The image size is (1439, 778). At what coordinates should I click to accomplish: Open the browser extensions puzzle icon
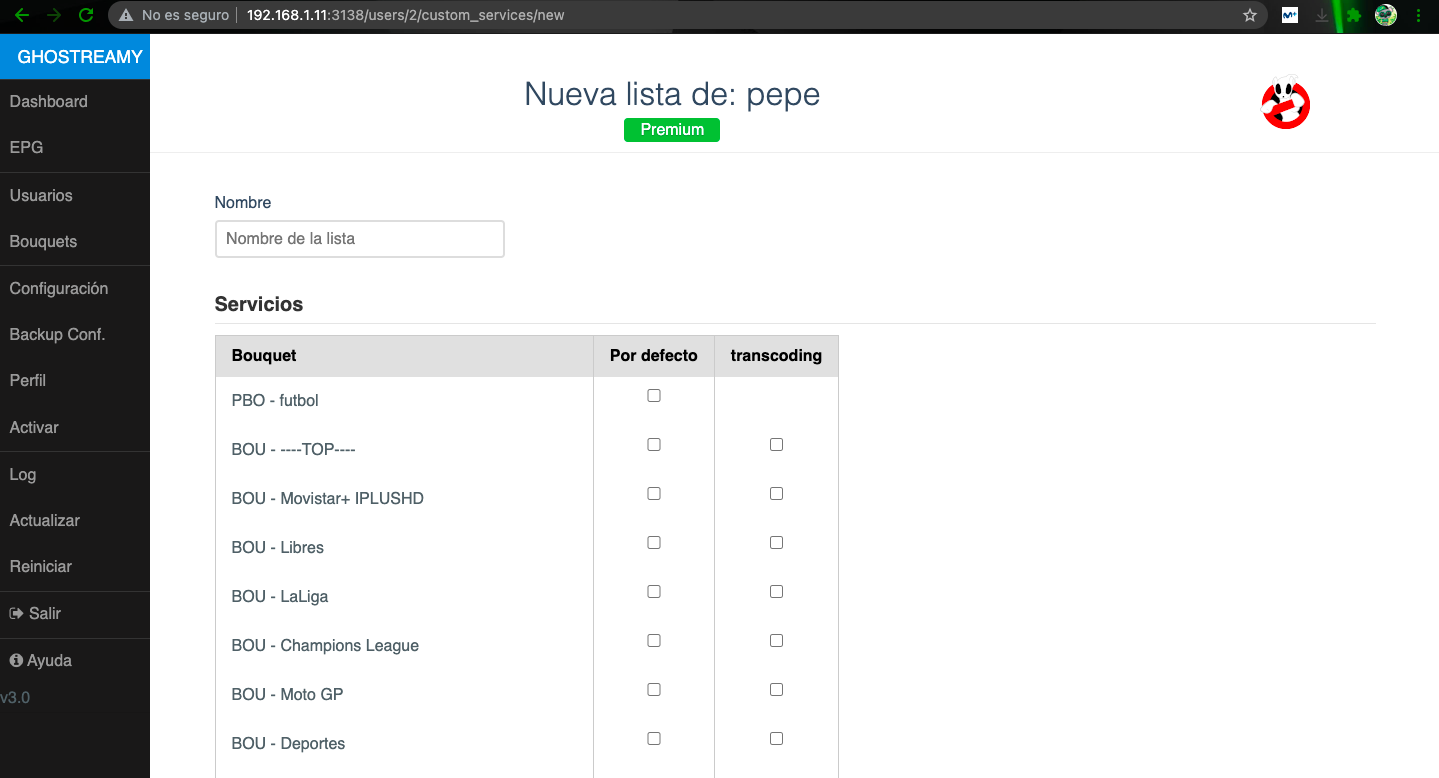1354,15
